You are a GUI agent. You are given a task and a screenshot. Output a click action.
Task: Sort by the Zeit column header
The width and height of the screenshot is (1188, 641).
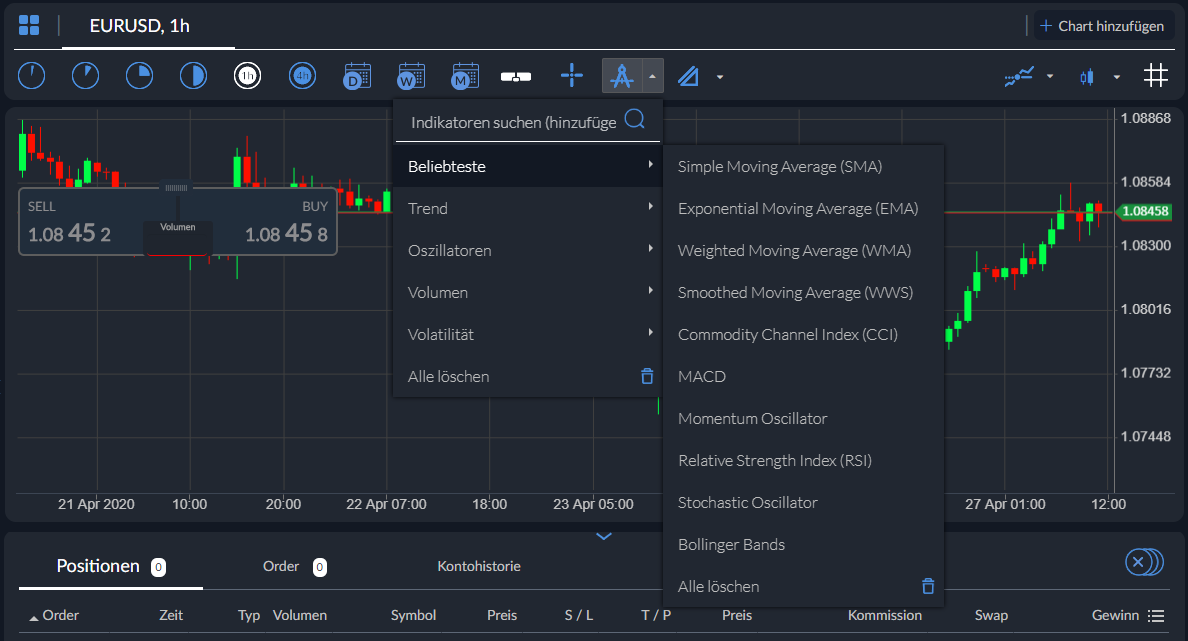[170, 615]
